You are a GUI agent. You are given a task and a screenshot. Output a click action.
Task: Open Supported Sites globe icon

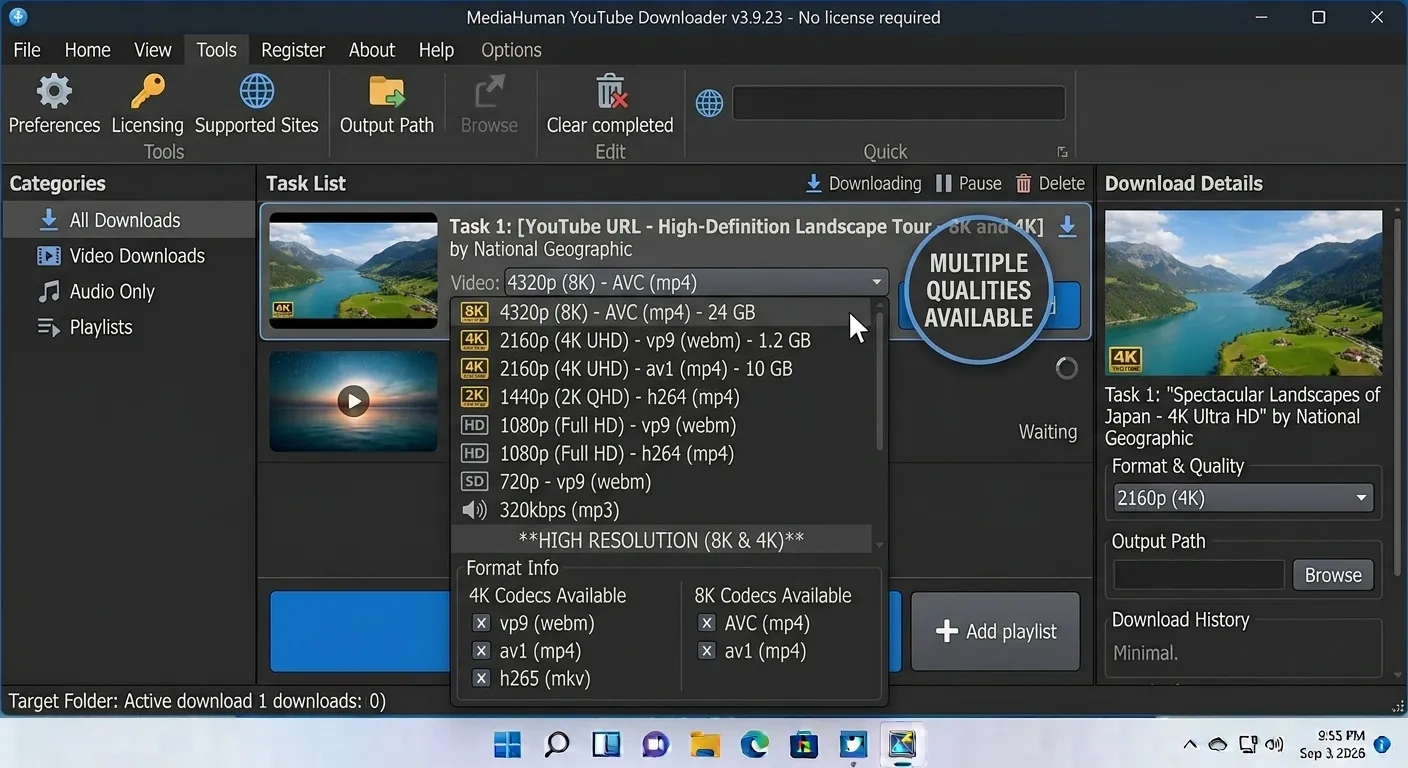(257, 92)
